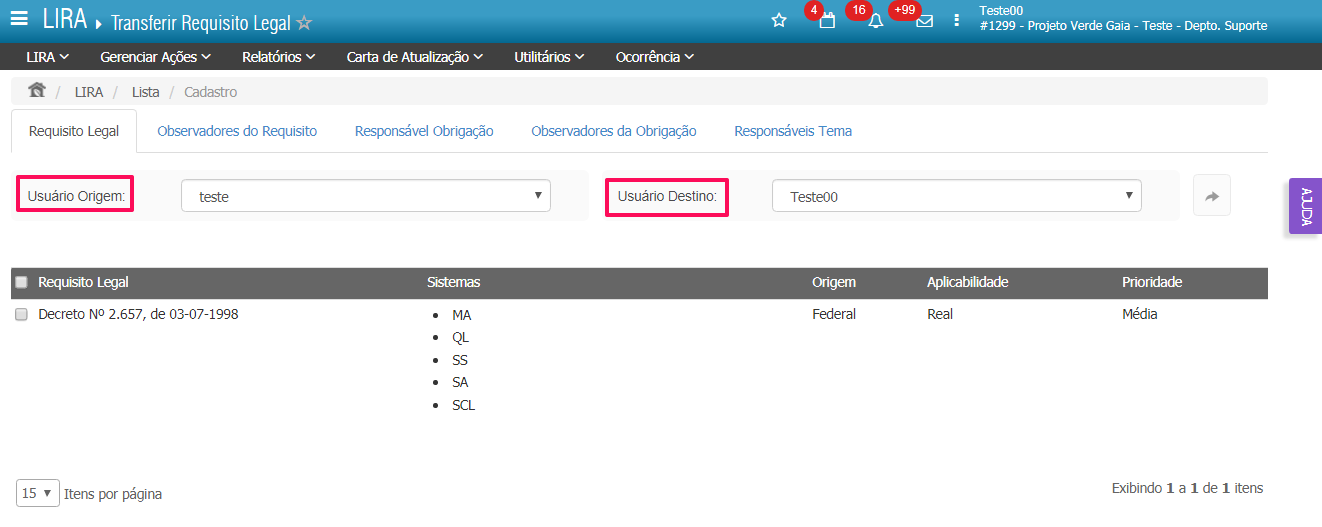Check the Decreto Nº 2.657 row checkbox
Viewport: 1322px width, 527px height.
22,314
